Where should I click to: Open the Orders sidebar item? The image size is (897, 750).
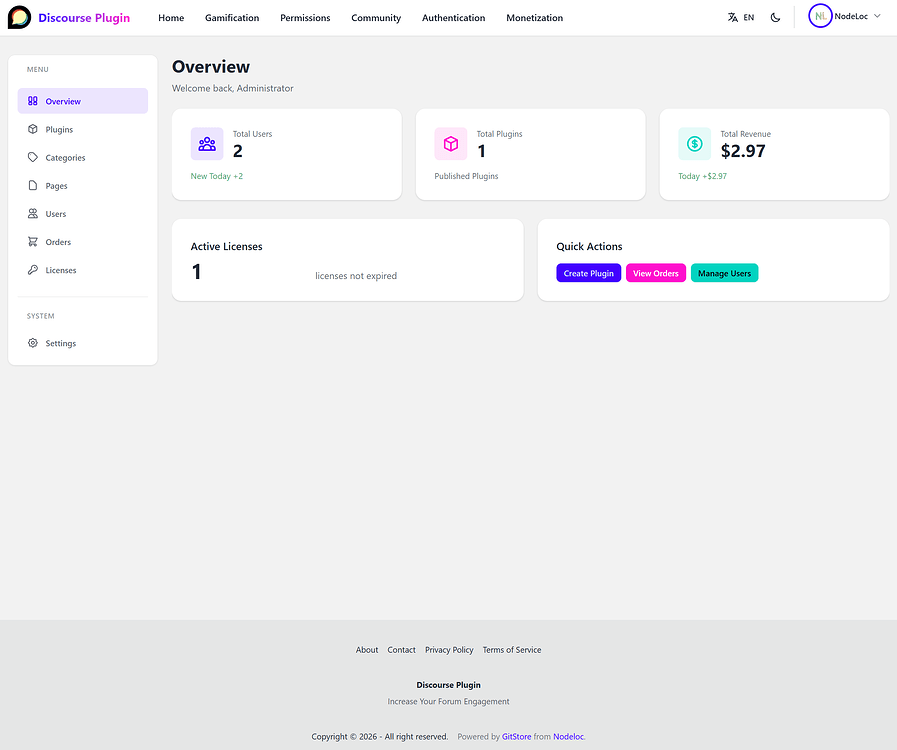pos(58,242)
